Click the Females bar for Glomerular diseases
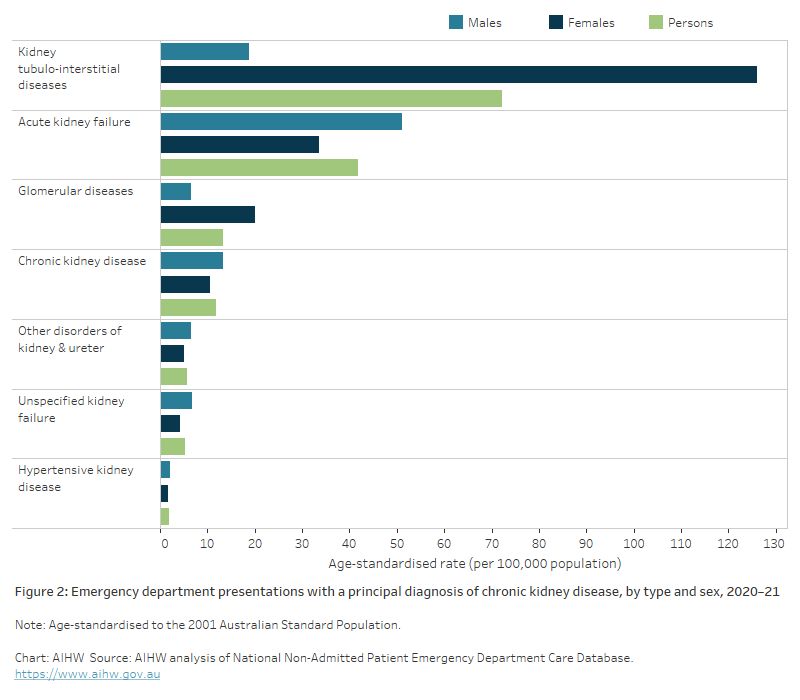 207,214
